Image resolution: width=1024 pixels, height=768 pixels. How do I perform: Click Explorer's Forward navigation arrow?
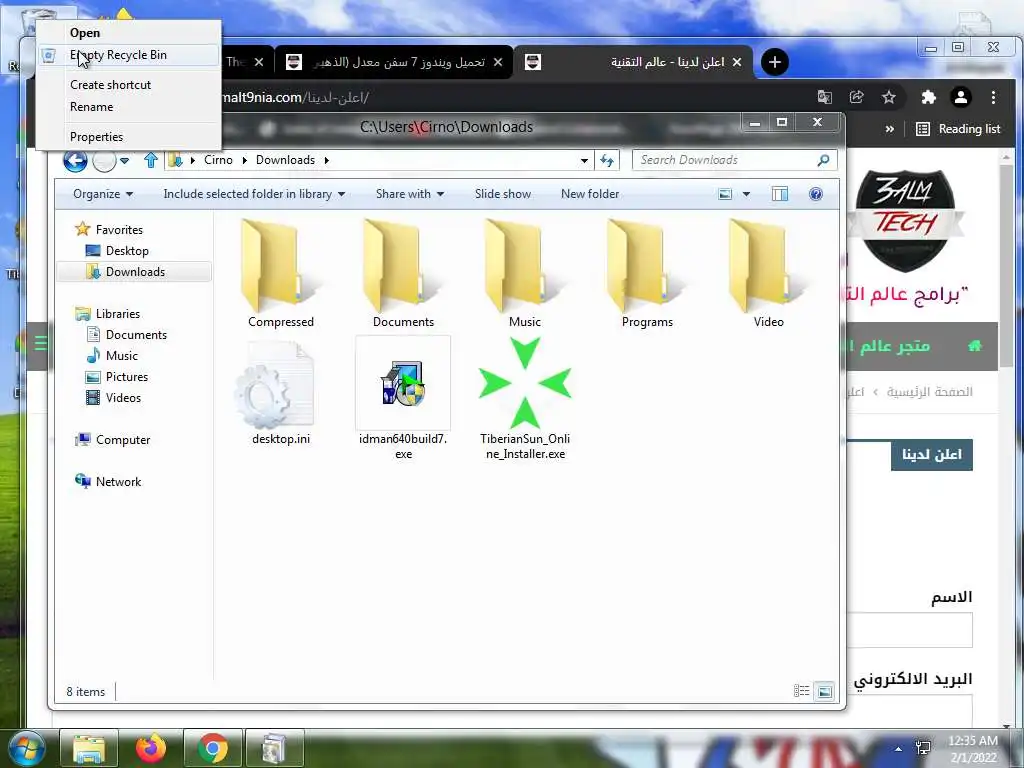pos(104,160)
